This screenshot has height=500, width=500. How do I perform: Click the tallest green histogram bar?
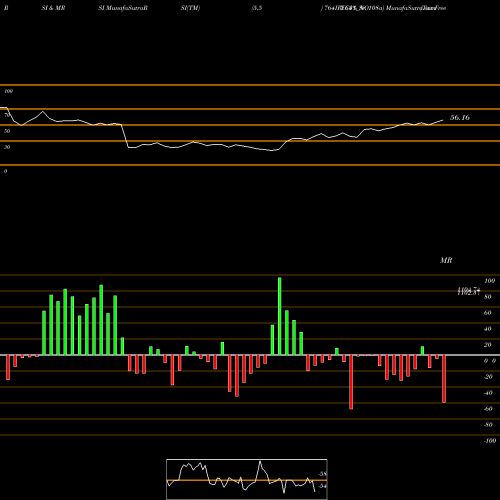[279, 316]
